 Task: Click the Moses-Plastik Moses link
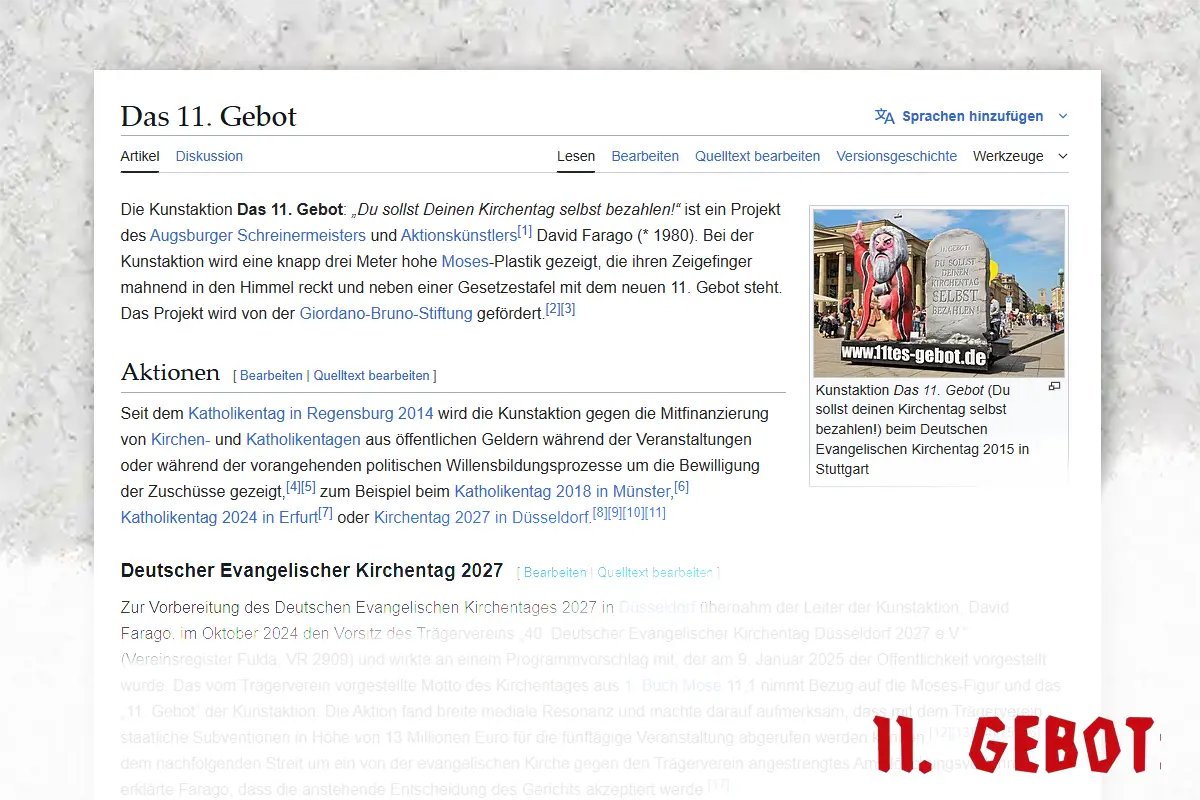[465, 262]
